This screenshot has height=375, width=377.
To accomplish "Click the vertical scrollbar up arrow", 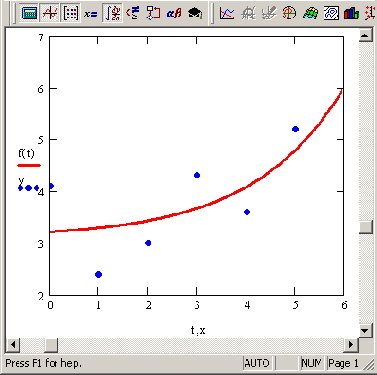I will pyautogui.click(x=366, y=35).
